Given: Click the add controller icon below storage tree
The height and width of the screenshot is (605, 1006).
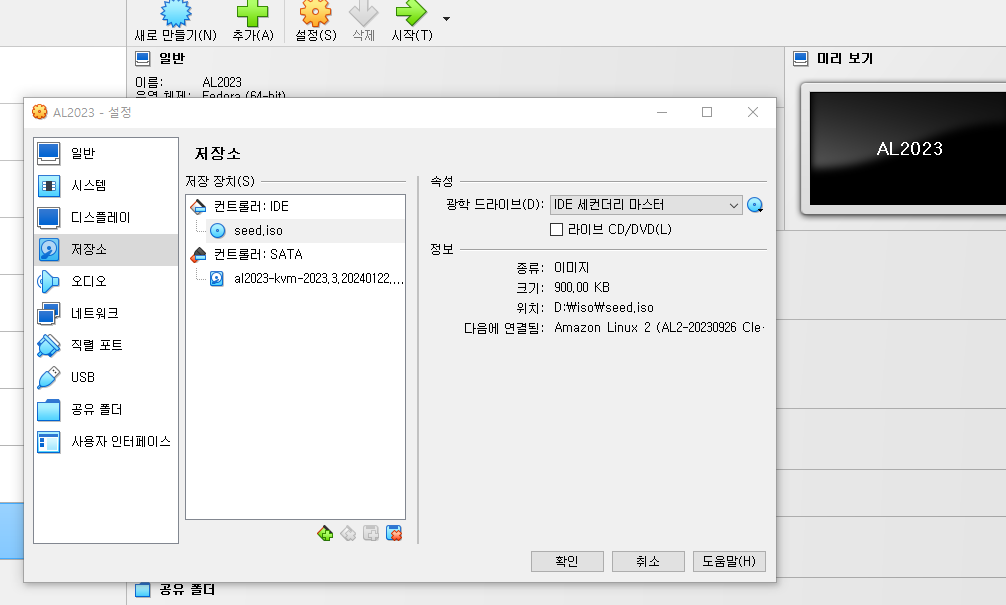Looking at the screenshot, I should [325, 534].
